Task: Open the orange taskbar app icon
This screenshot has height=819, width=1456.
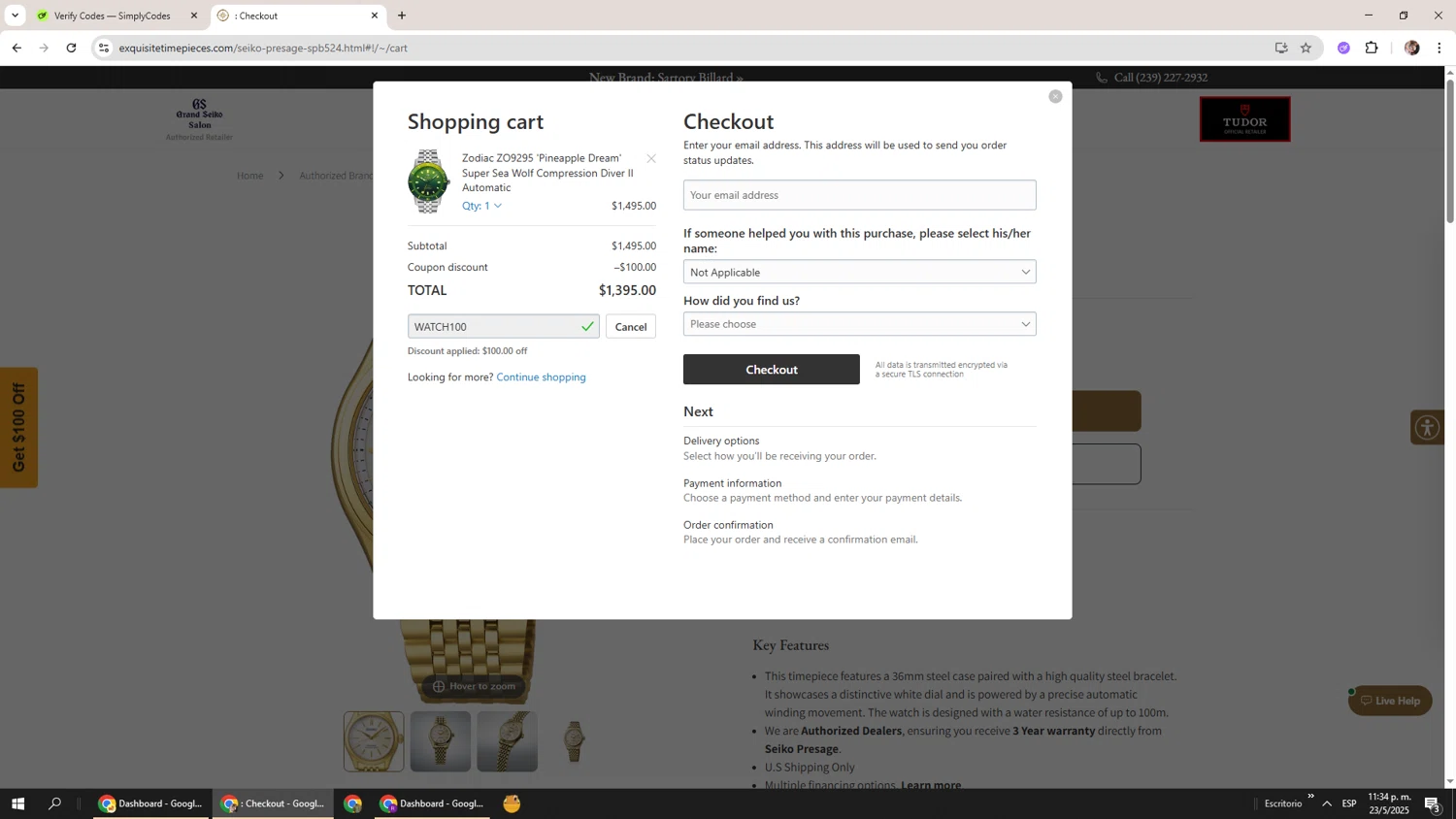Action: point(512,803)
